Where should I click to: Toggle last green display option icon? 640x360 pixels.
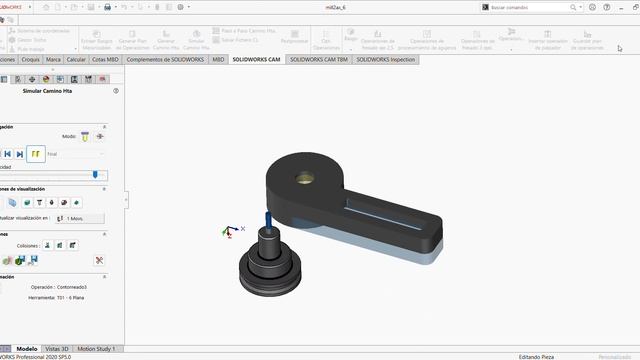click(77, 202)
